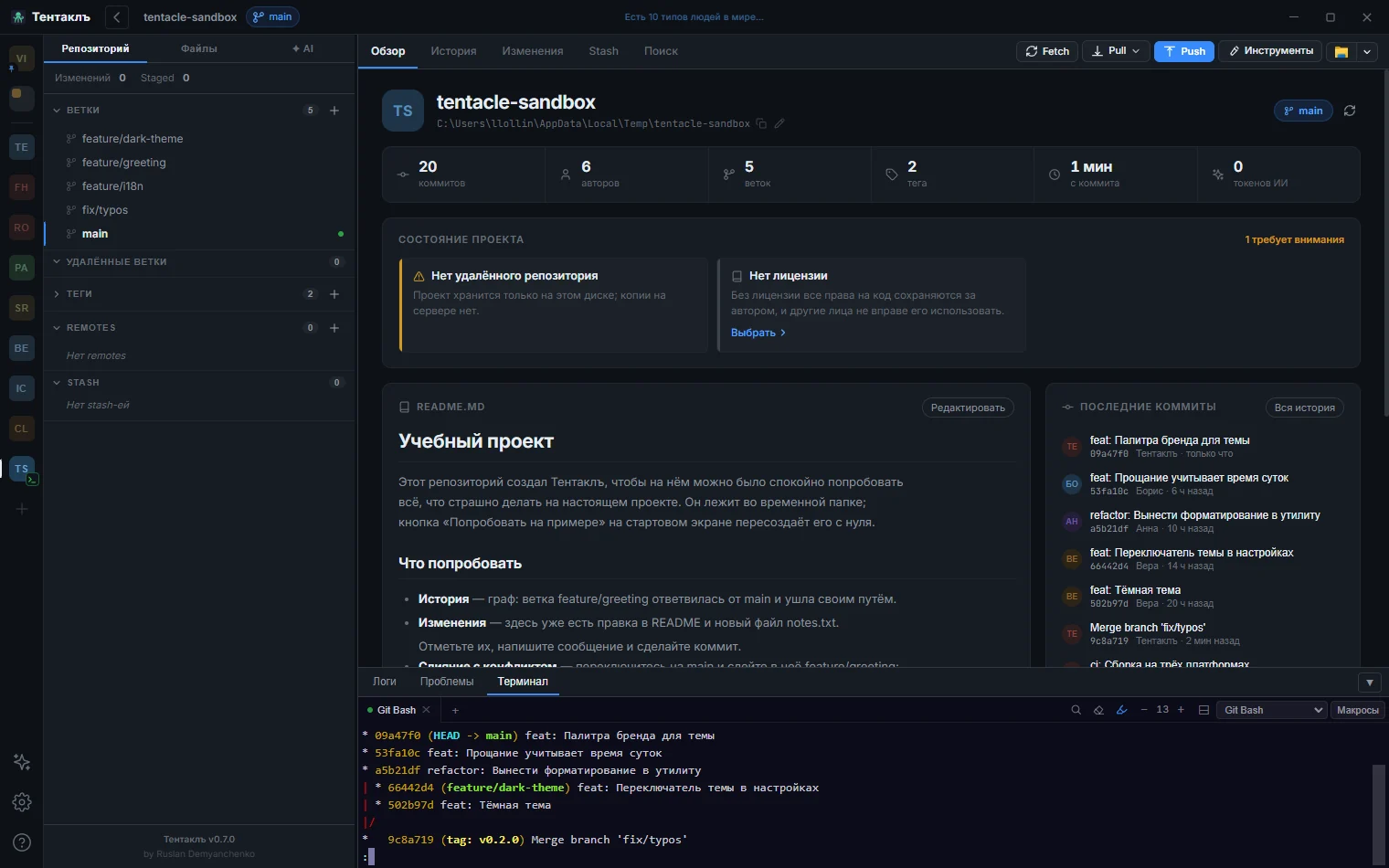Open the Проблемы panel tab
This screenshot has width=1389, height=868.
click(447, 682)
